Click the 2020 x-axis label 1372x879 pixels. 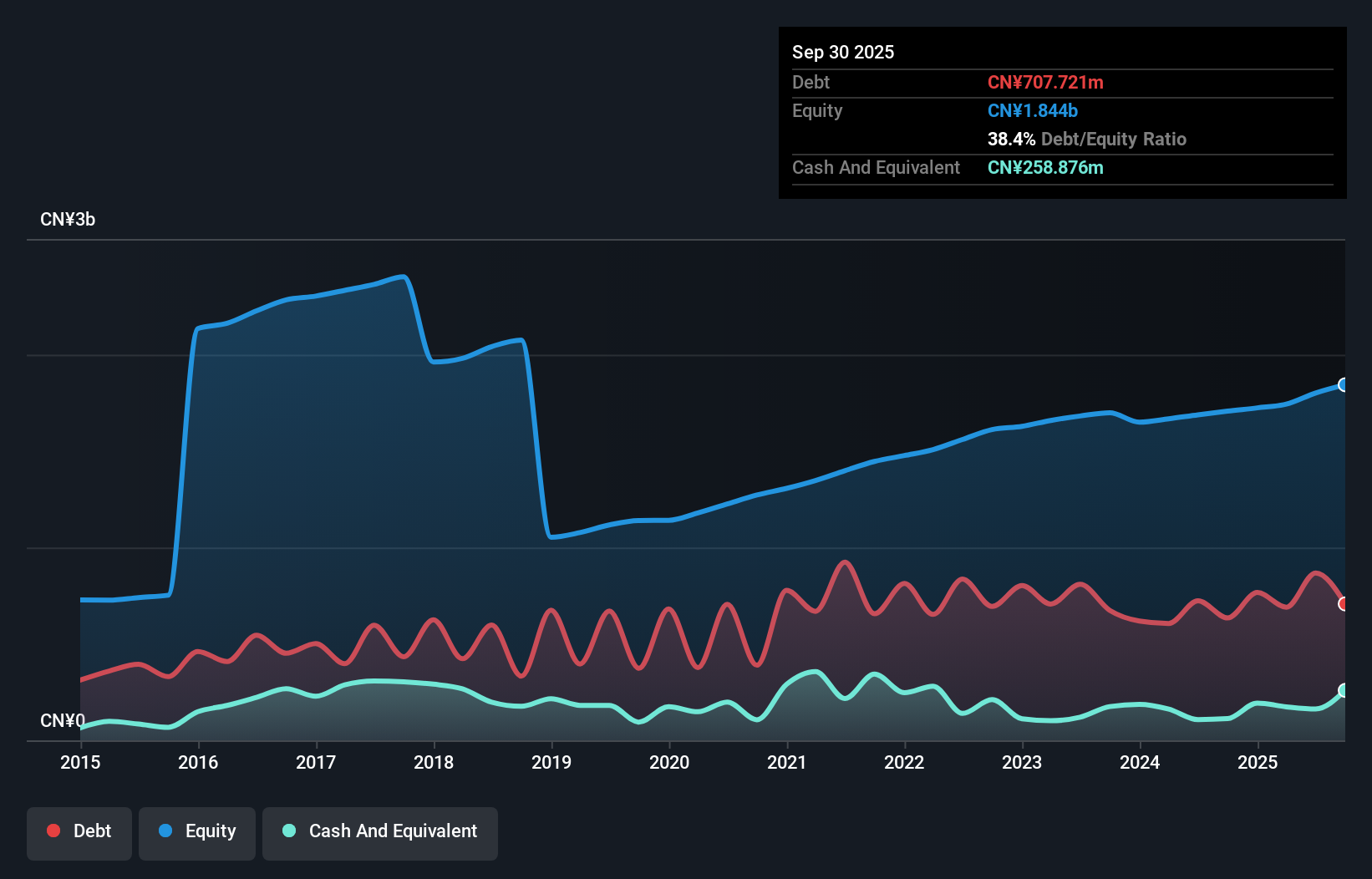tap(669, 762)
